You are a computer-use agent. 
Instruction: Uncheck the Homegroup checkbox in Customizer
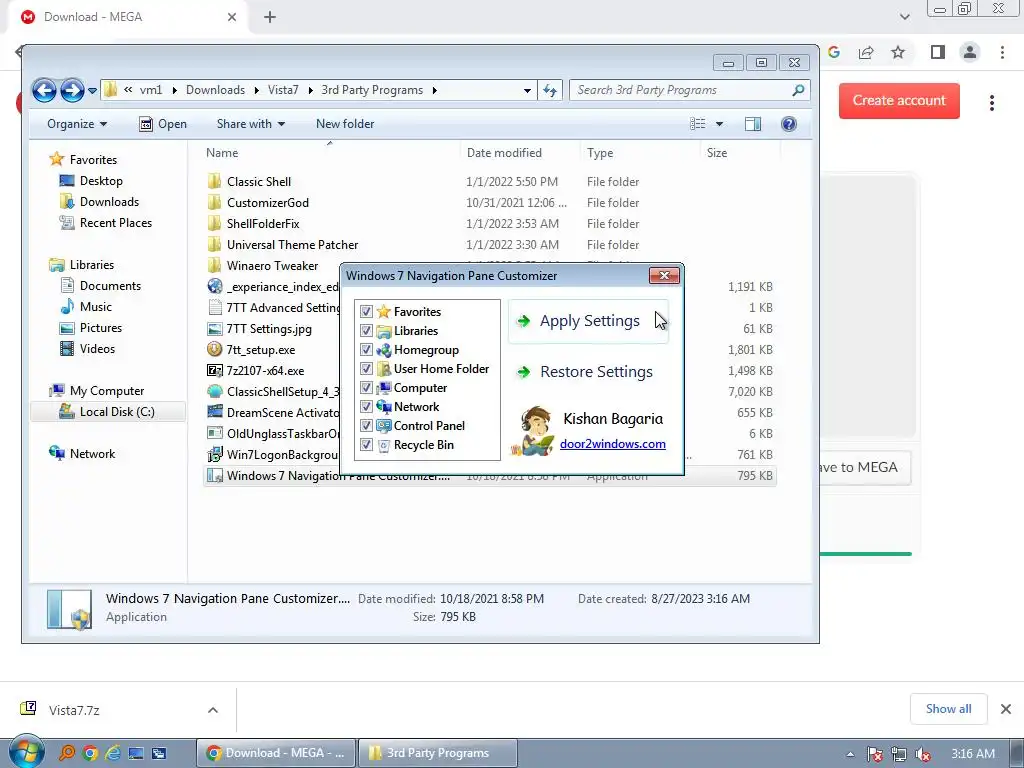click(x=366, y=349)
